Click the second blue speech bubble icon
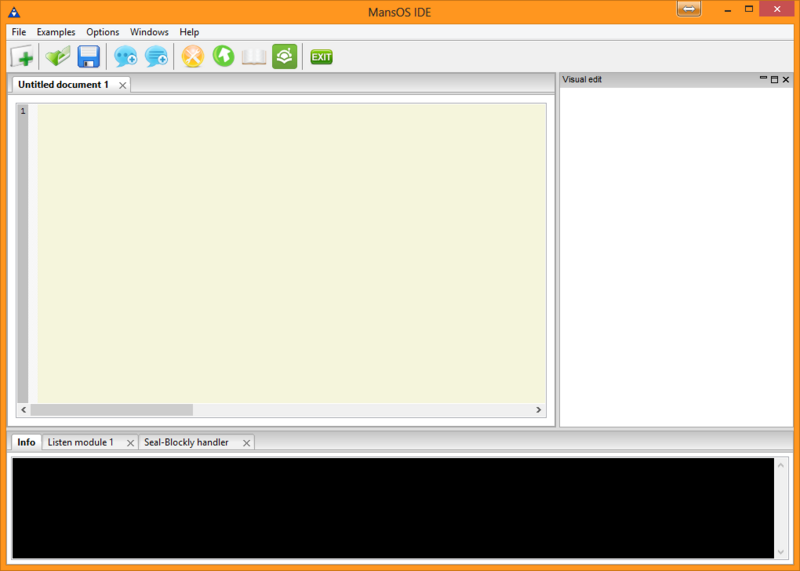 tap(156, 56)
